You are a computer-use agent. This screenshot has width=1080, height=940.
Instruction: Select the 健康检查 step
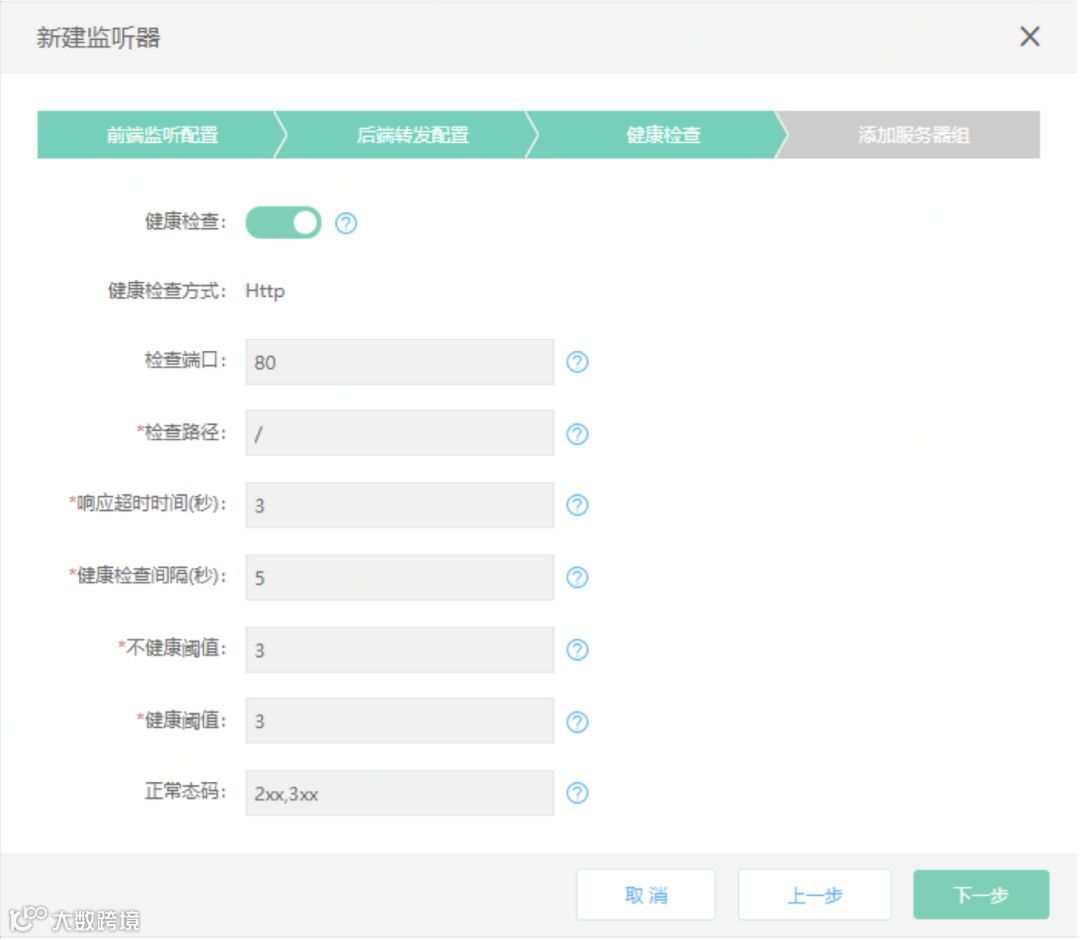pyautogui.click(x=663, y=135)
